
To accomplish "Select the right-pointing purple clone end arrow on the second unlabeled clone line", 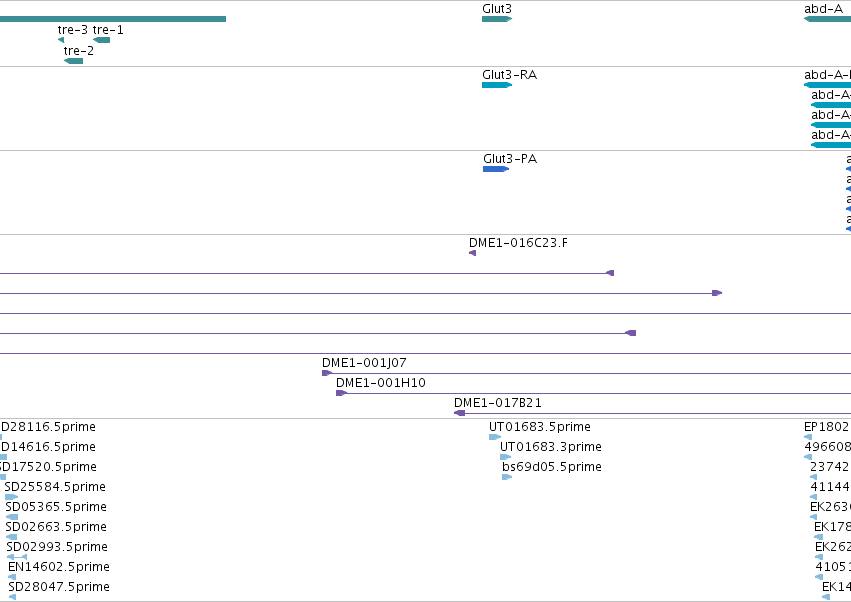I will pos(717,293).
